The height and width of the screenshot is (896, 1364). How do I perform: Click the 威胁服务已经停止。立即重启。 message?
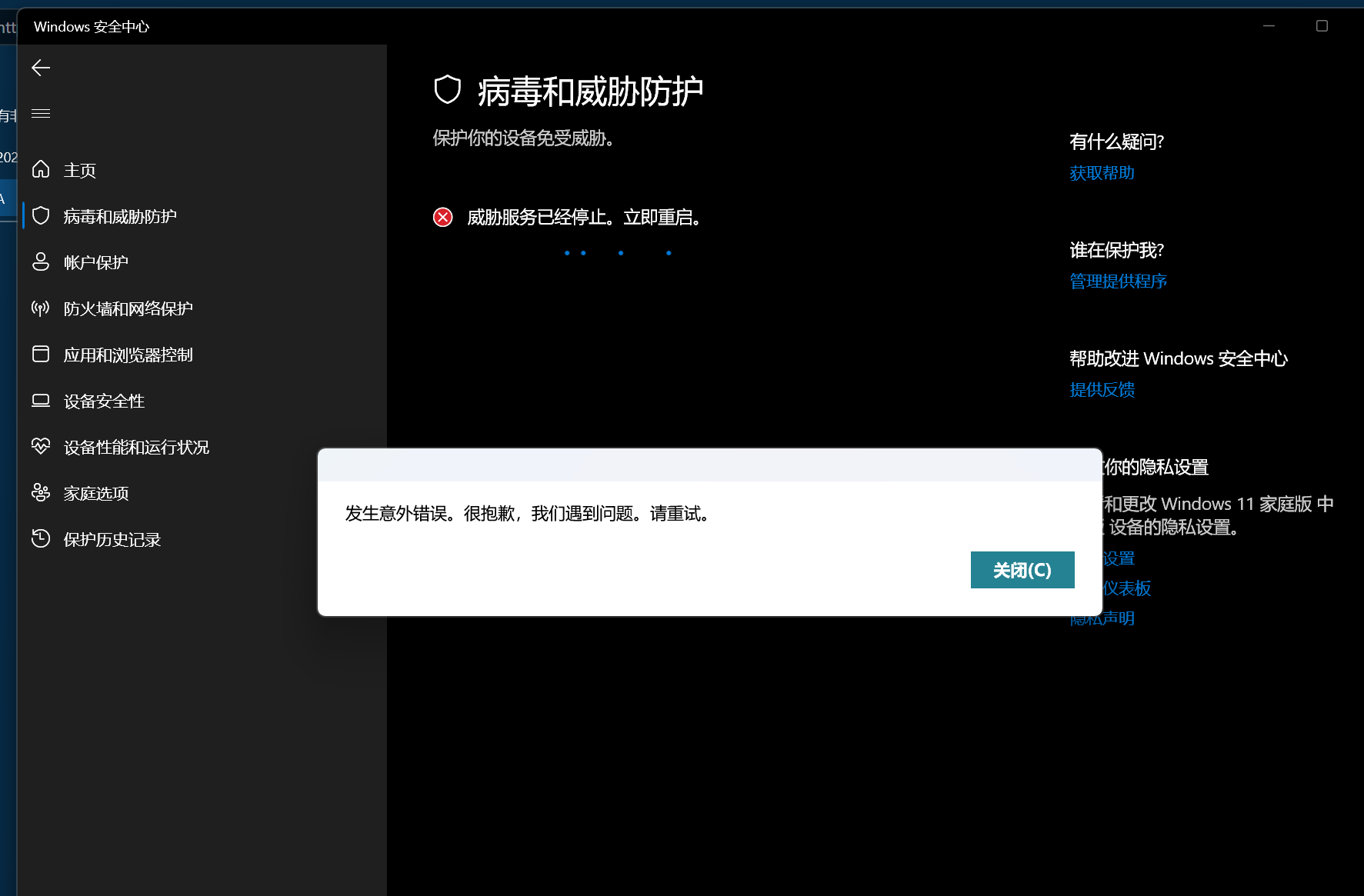(x=585, y=218)
